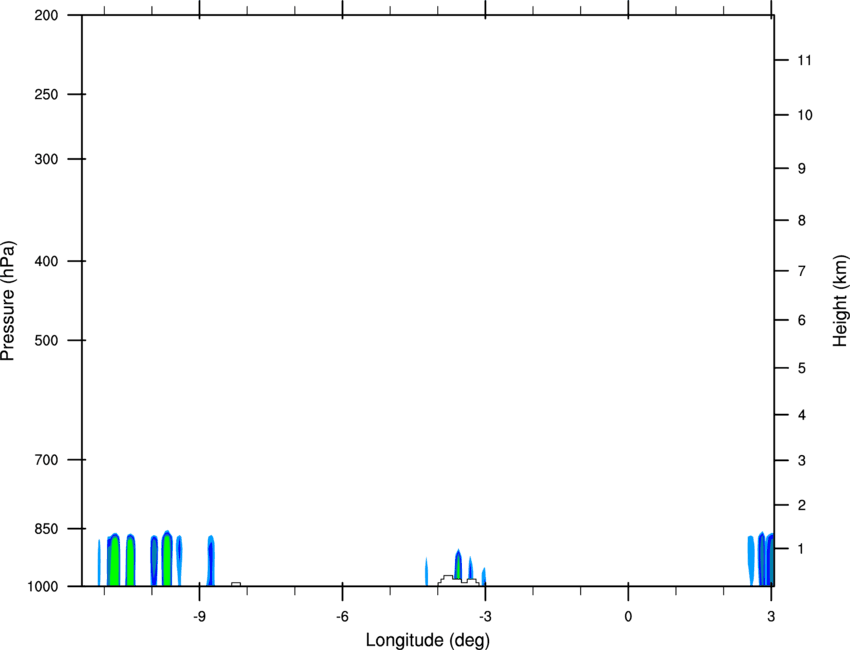Click the 5 km height label

(802, 368)
